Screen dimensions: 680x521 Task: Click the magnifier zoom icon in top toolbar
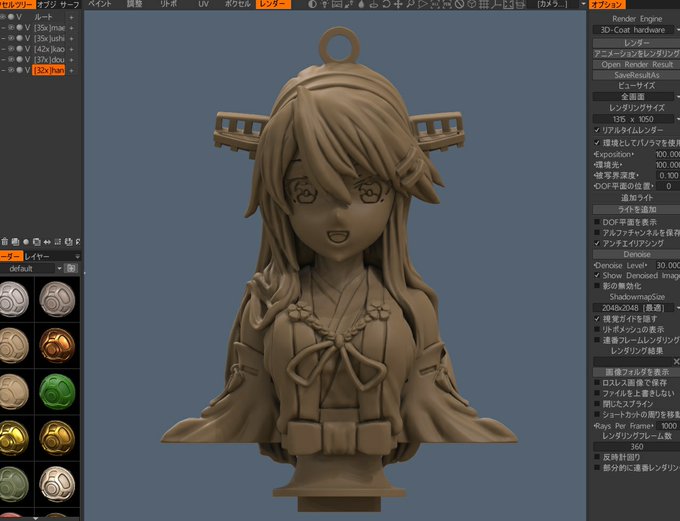coord(410,4)
